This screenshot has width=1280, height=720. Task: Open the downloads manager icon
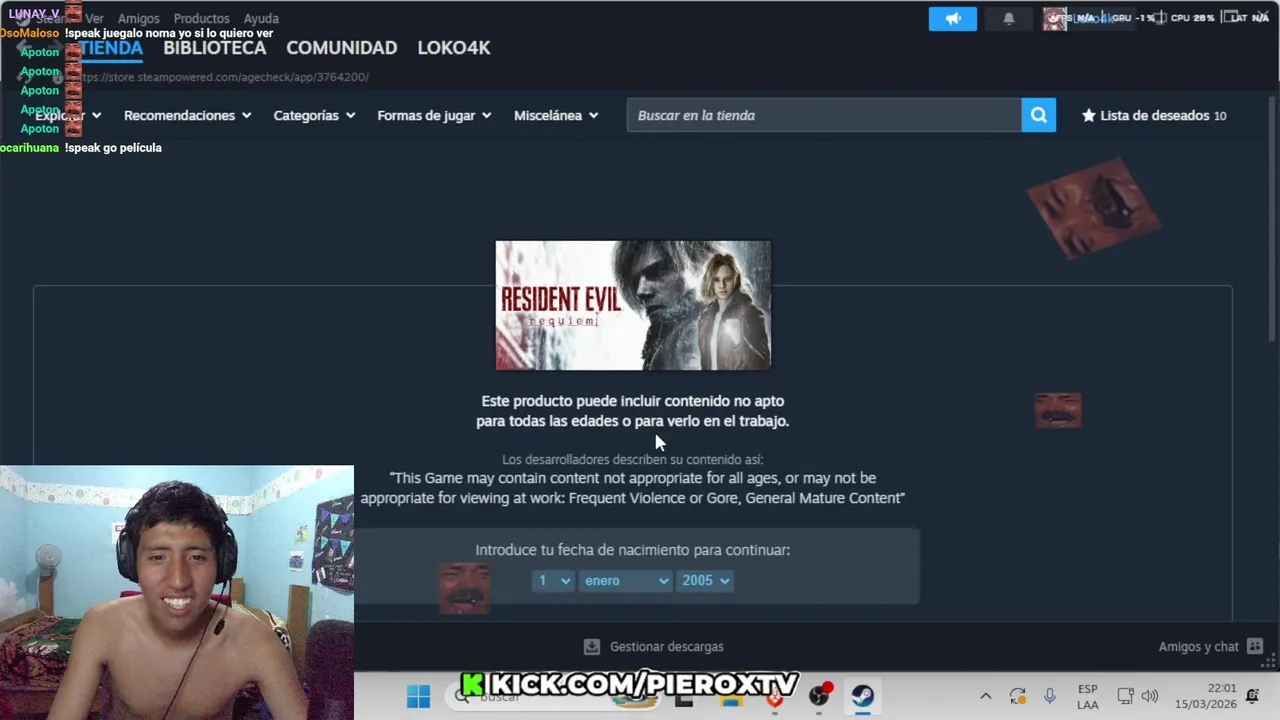coord(592,647)
